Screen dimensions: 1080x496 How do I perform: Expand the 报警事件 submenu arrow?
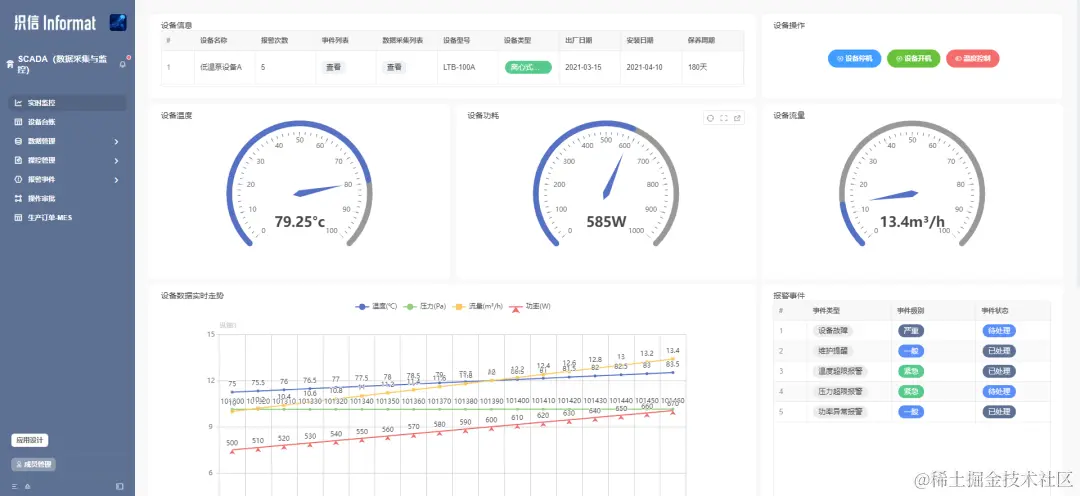pyautogui.click(x=116, y=180)
